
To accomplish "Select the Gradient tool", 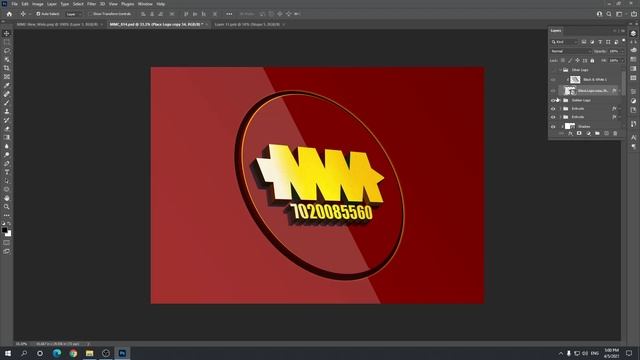I will [x=7, y=138].
